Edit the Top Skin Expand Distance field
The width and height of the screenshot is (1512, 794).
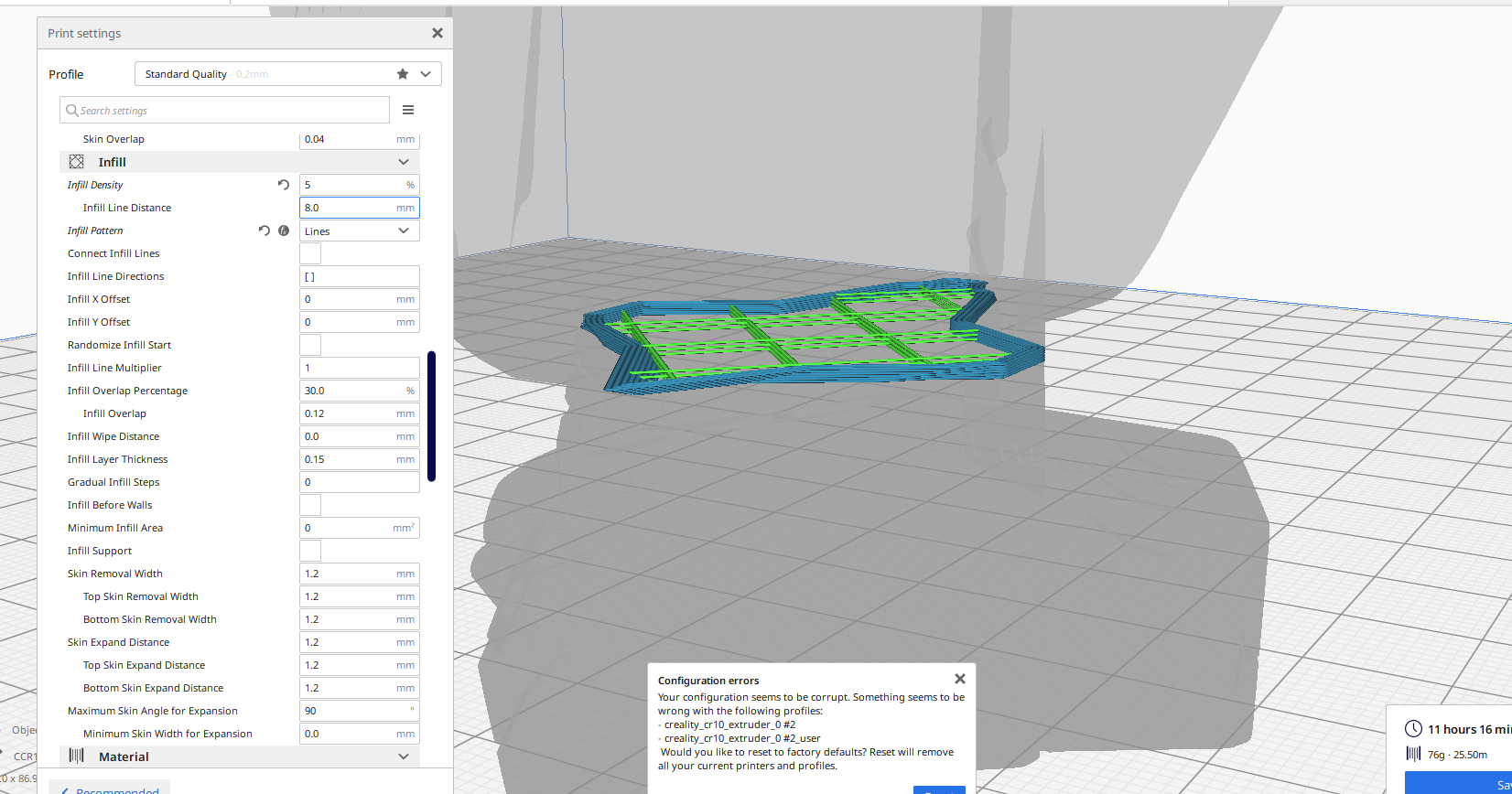click(x=360, y=665)
